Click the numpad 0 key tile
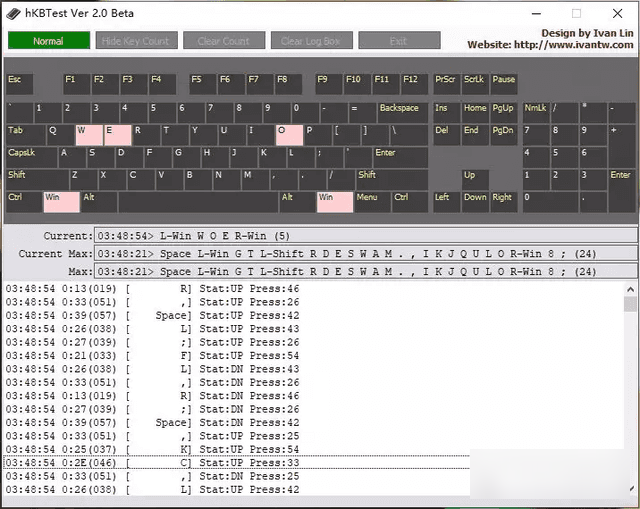This screenshot has width=640, height=509. click(x=550, y=202)
